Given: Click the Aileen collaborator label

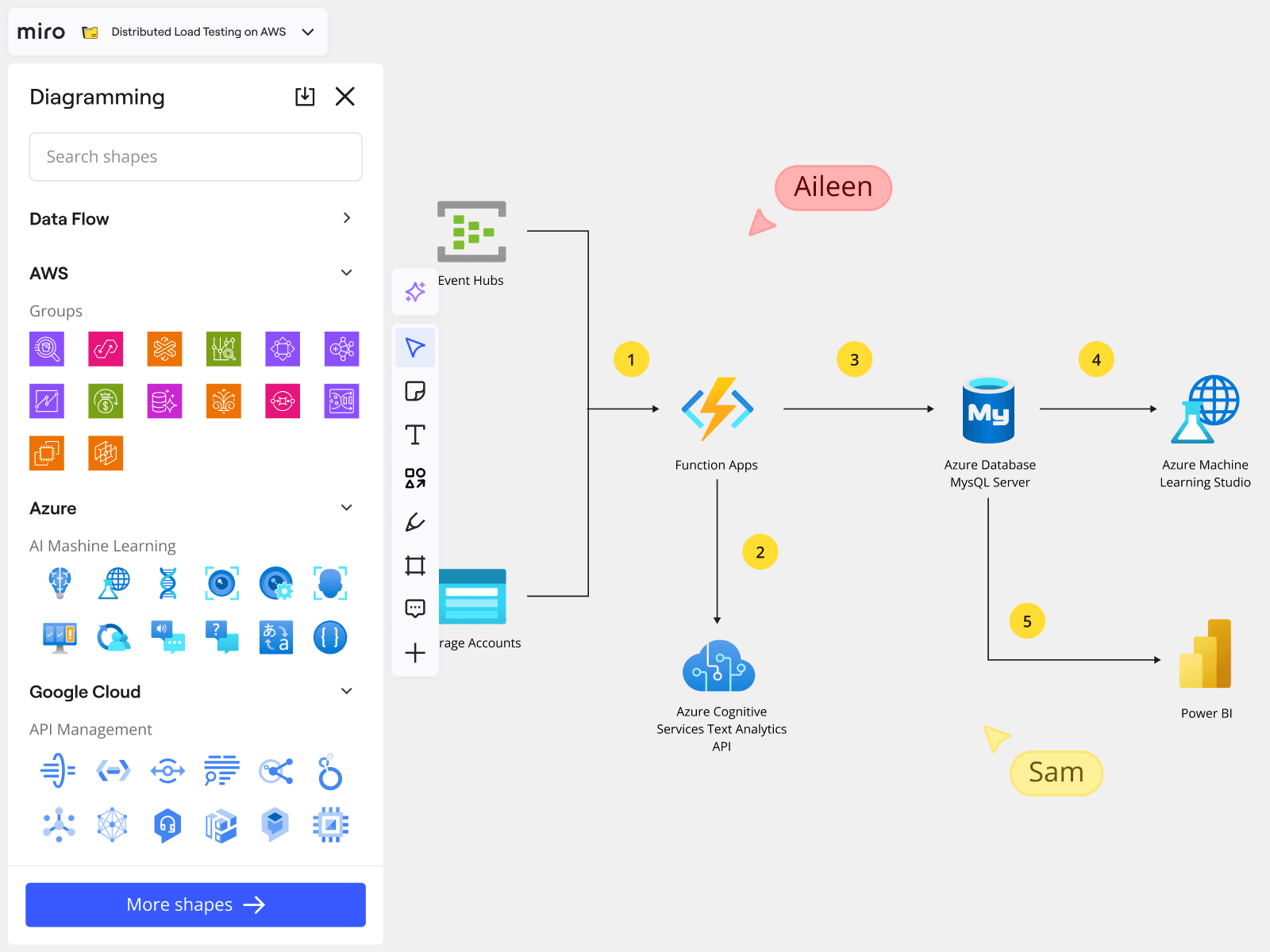Looking at the screenshot, I should 833,187.
